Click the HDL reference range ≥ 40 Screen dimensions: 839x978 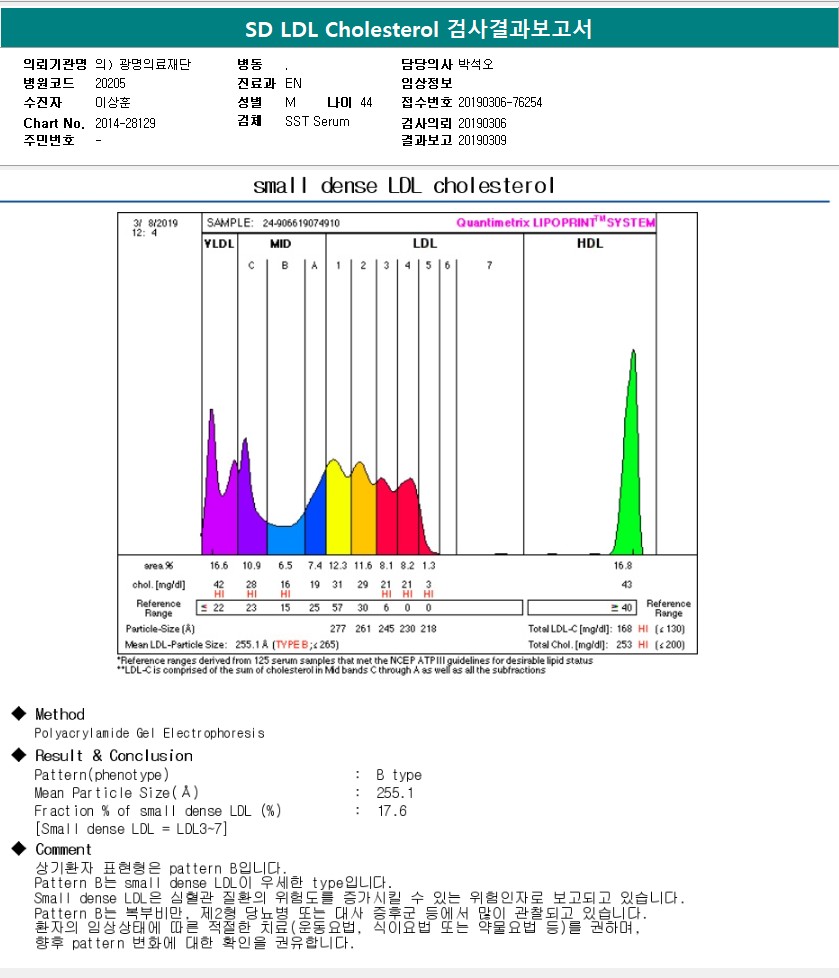pos(621,608)
